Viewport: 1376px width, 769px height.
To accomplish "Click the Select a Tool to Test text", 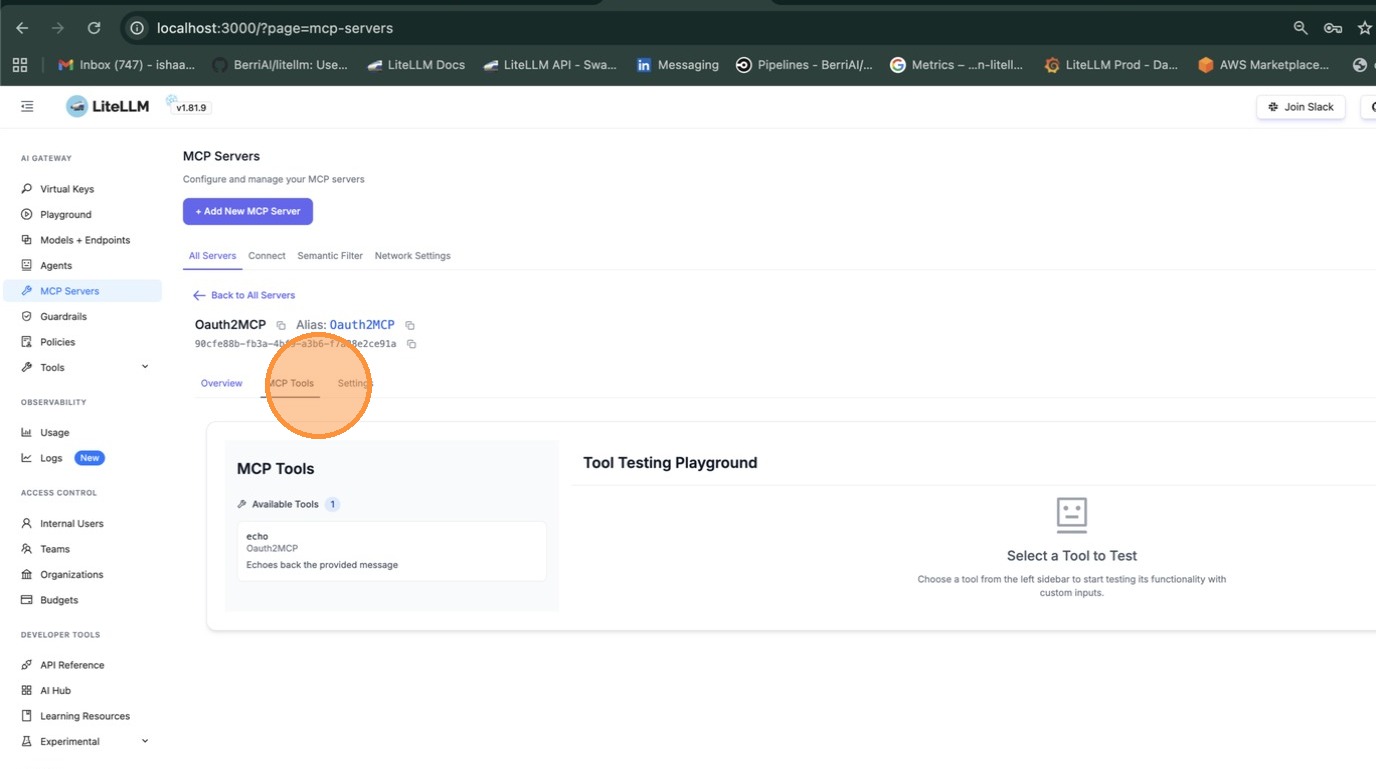I will (x=1072, y=556).
